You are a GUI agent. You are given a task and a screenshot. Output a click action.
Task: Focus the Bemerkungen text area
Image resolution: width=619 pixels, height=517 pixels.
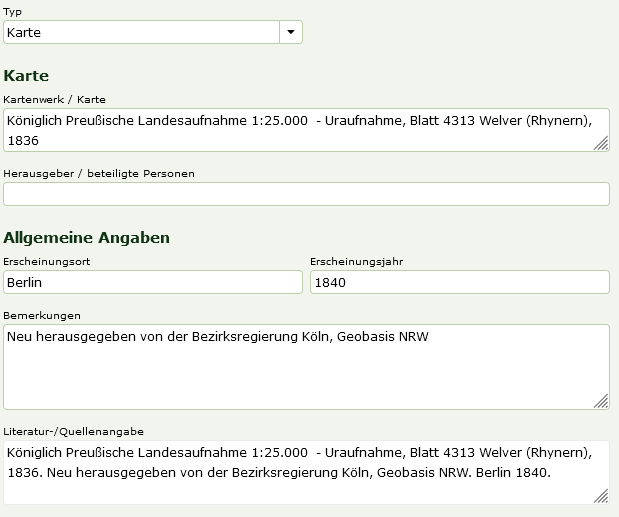(306, 367)
